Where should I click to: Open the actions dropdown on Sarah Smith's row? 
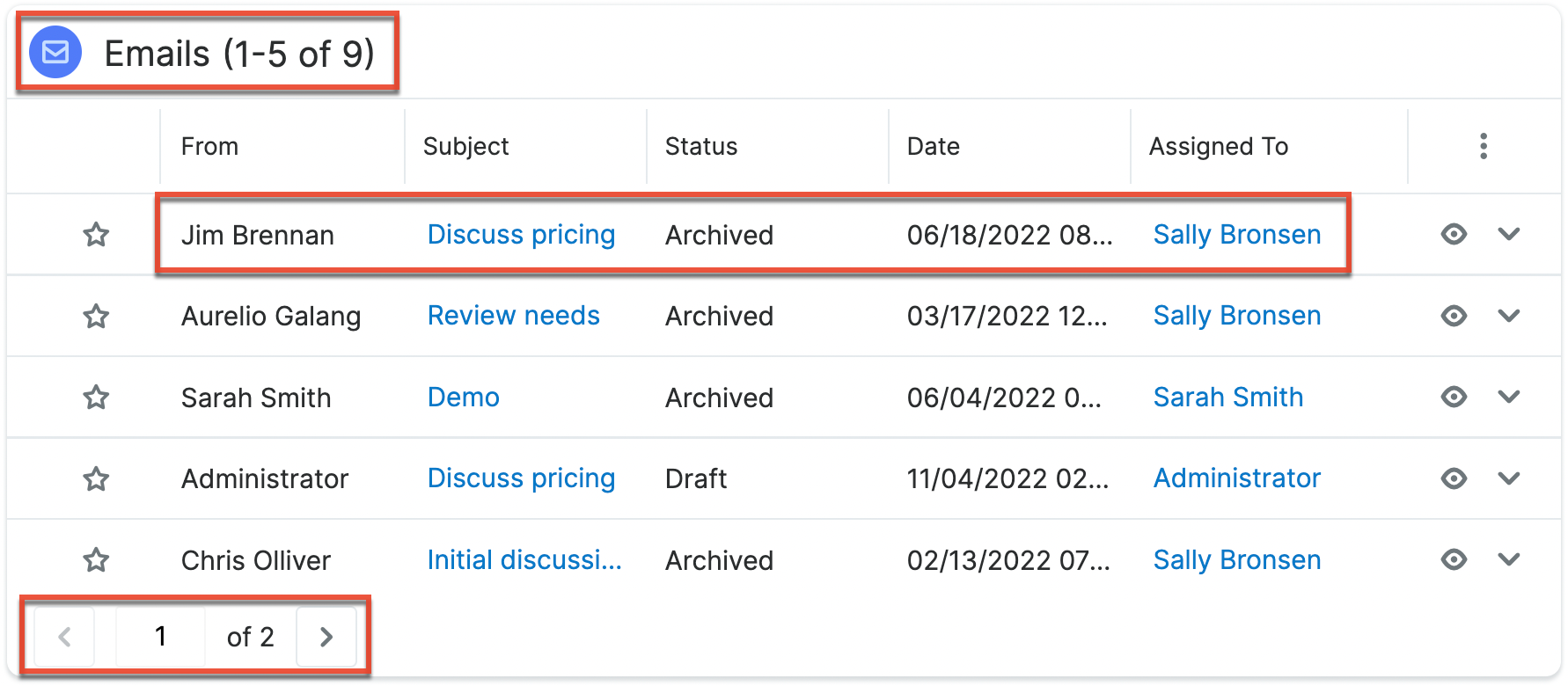point(1509,397)
